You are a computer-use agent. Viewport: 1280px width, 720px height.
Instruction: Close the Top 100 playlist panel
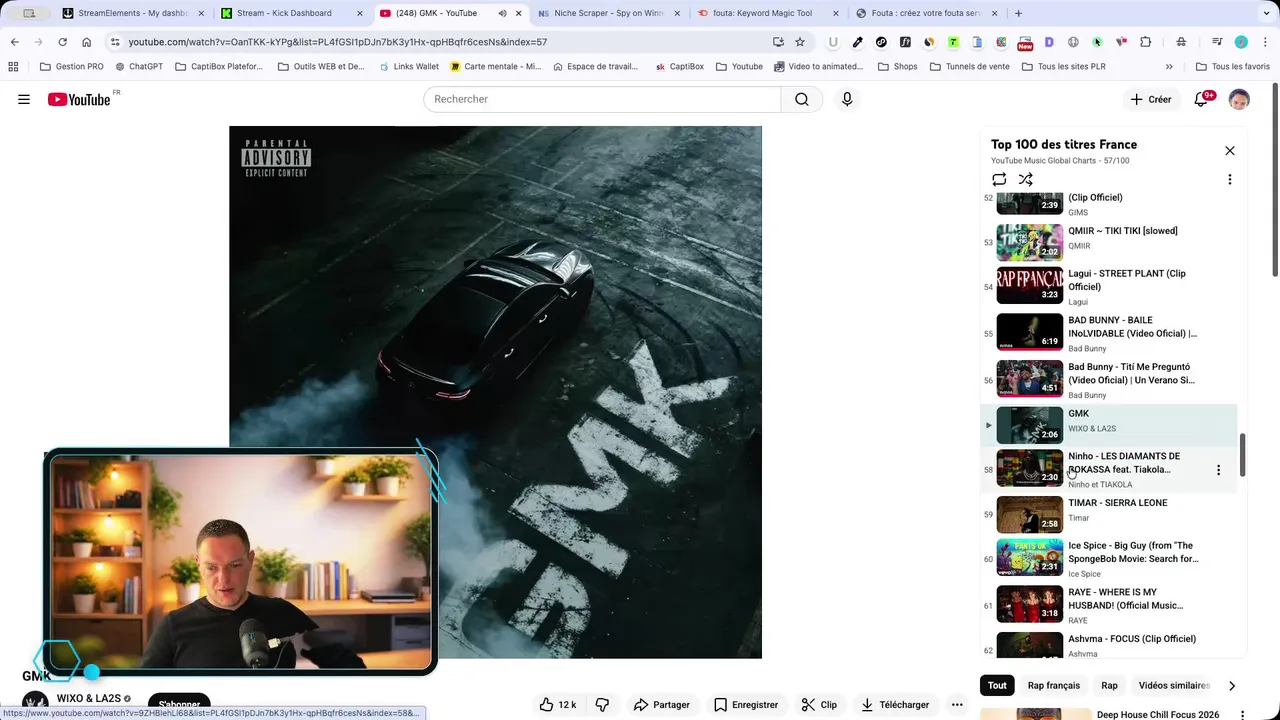pos(1230,151)
